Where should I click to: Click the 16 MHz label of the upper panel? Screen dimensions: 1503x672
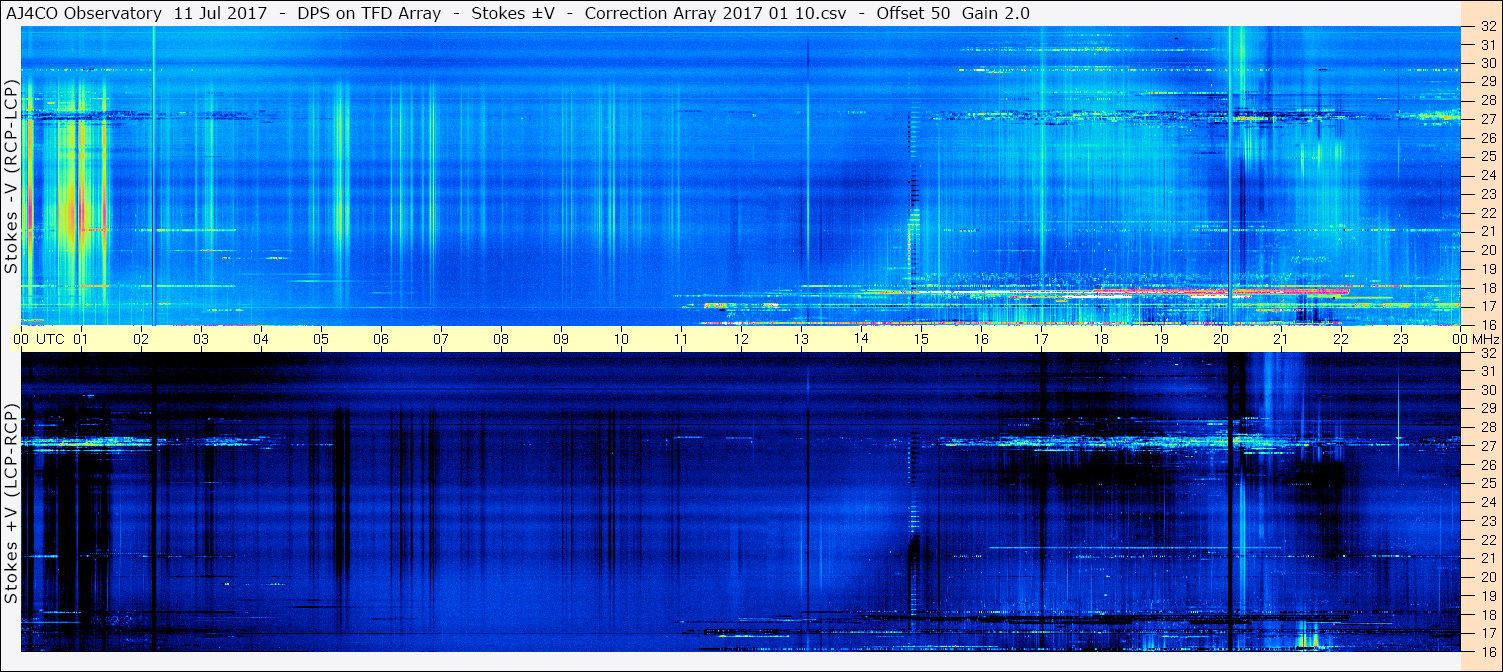(x=1487, y=324)
